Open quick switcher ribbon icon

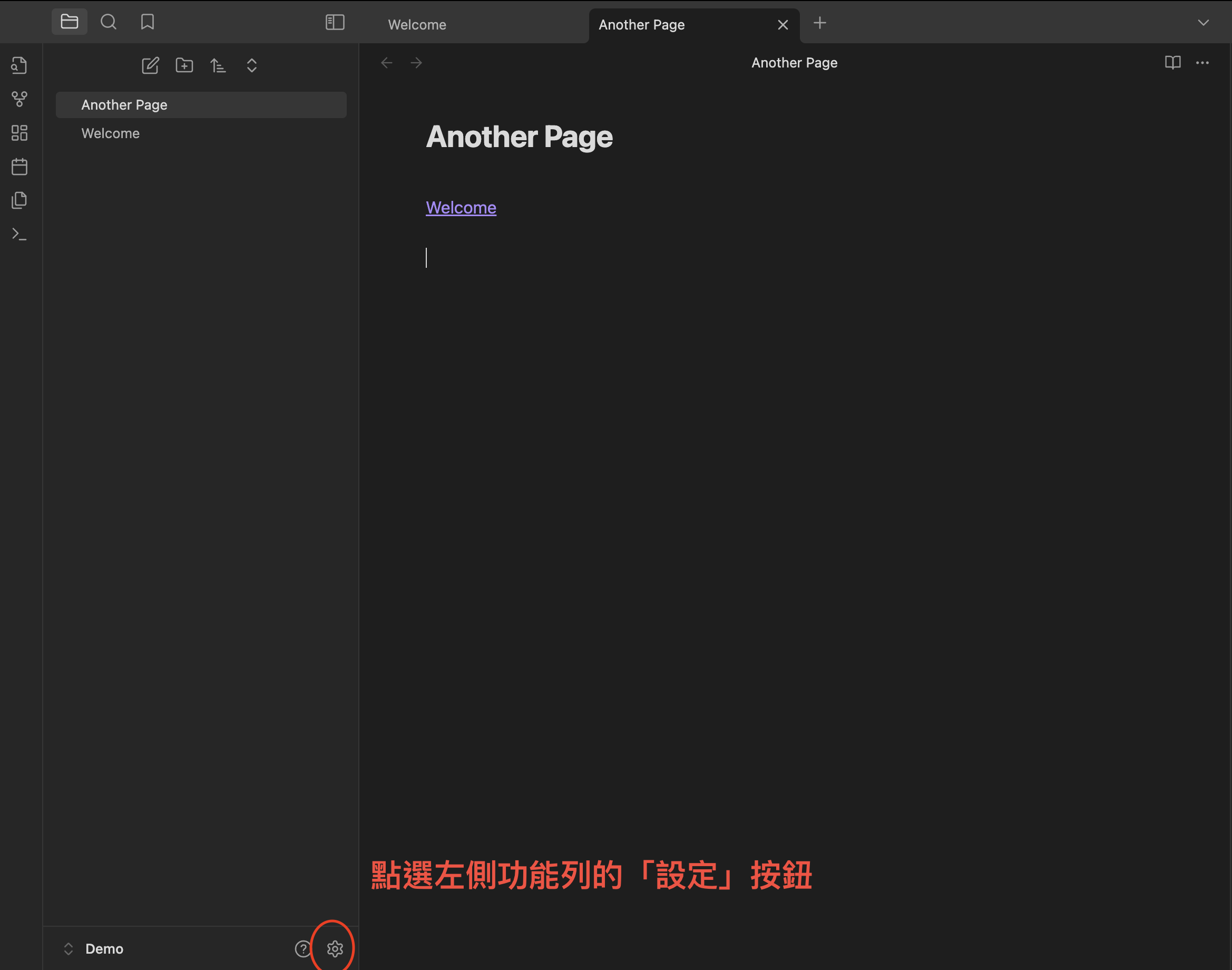(x=19, y=65)
